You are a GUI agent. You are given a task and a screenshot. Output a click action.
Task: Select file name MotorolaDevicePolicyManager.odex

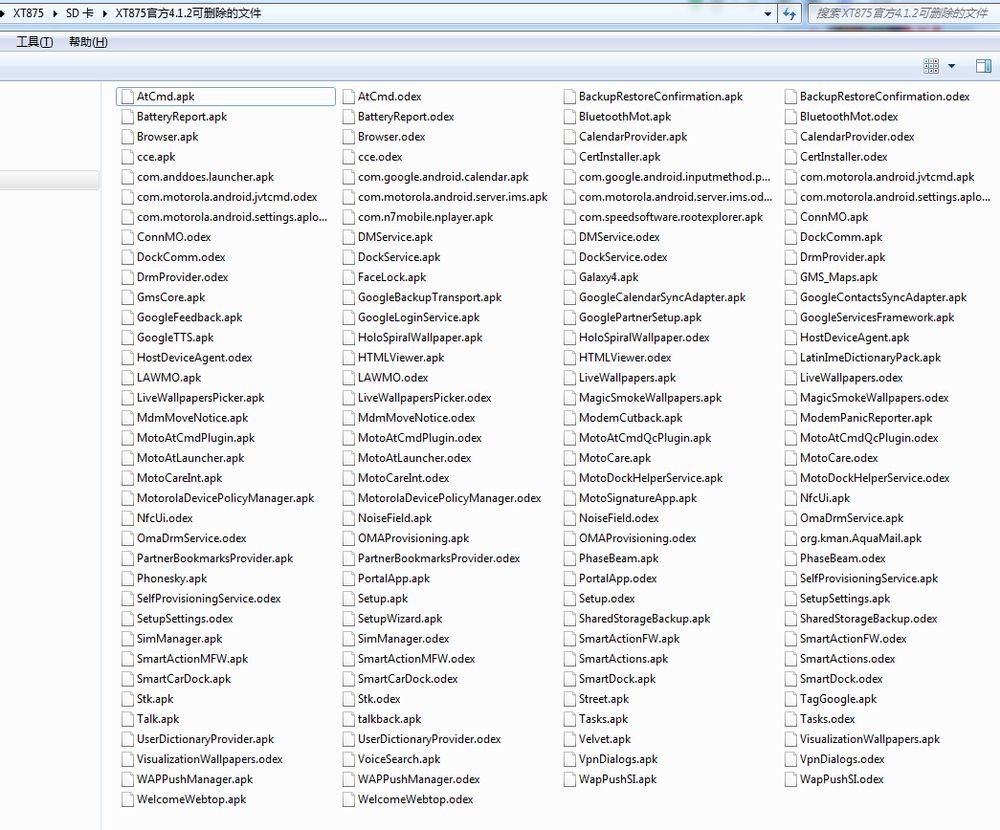coord(450,498)
